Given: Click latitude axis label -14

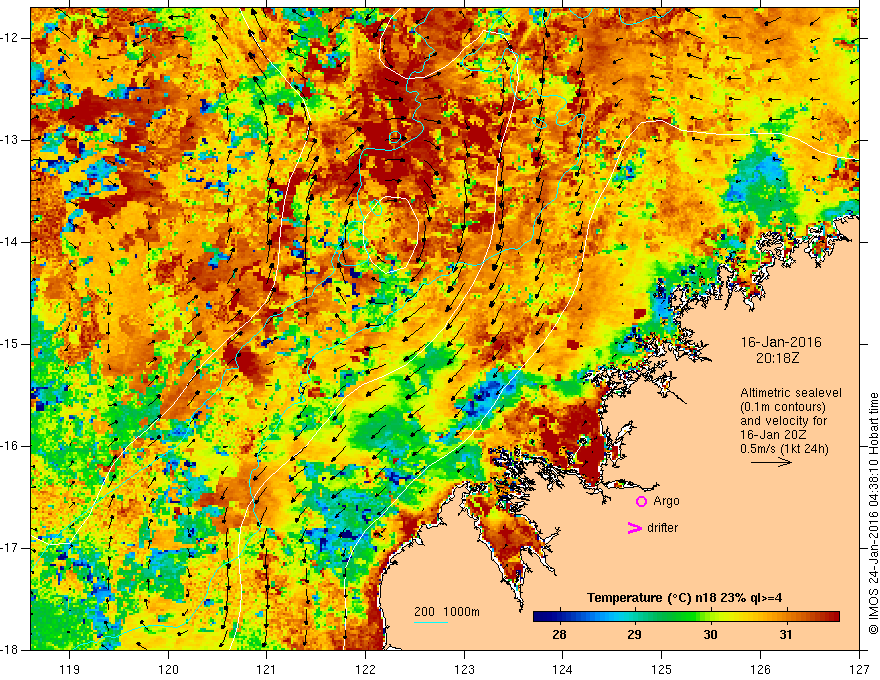Looking at the screenshot, I should (x=10, y=242).
